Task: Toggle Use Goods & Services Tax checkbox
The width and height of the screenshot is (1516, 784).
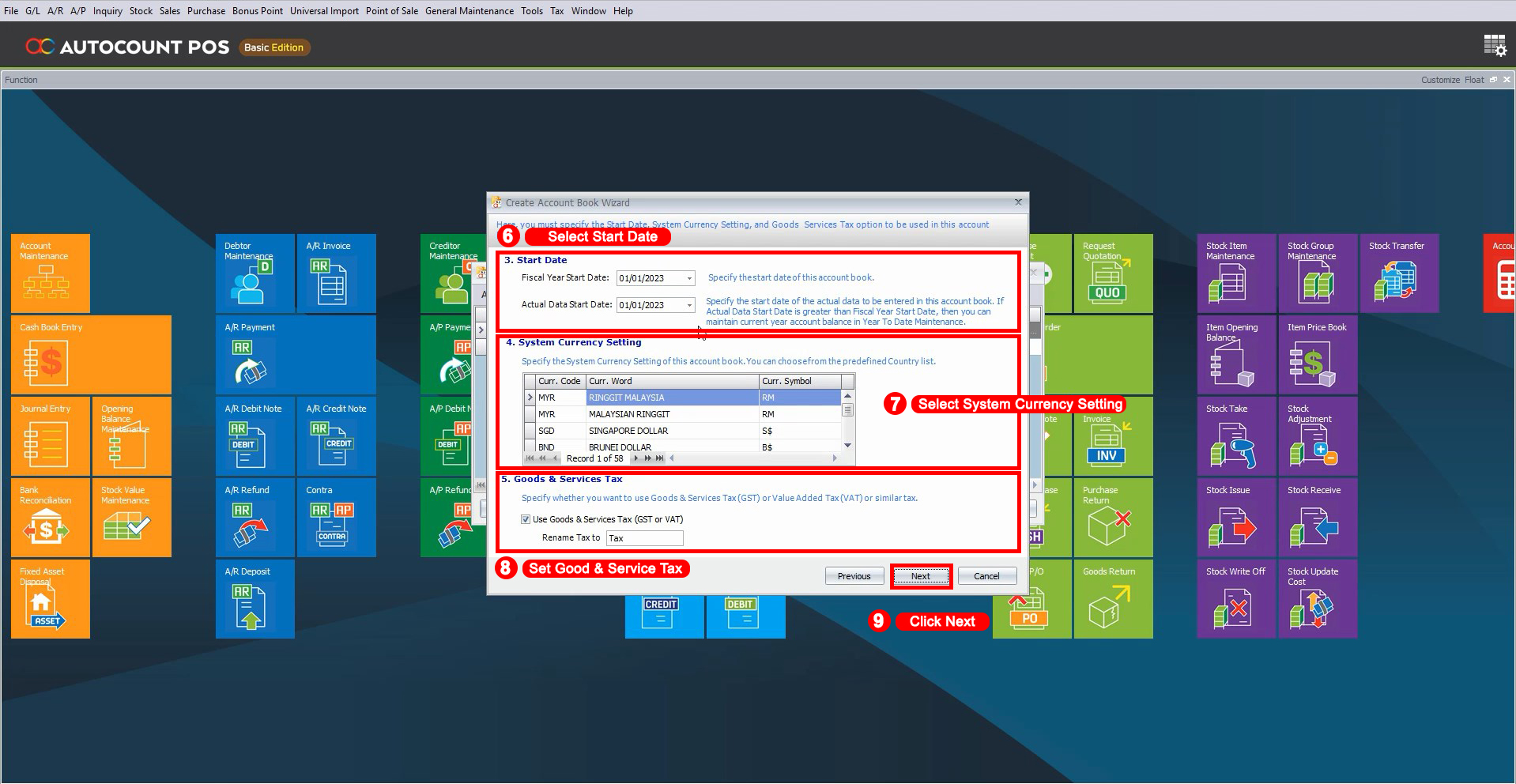Action: (x=526, y=519)
